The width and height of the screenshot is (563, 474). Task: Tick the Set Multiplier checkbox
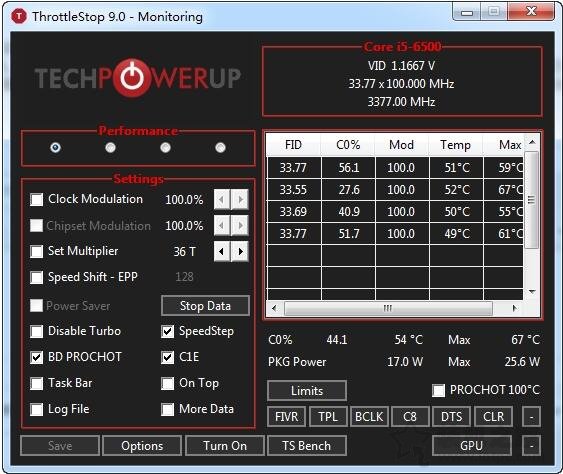37,251
